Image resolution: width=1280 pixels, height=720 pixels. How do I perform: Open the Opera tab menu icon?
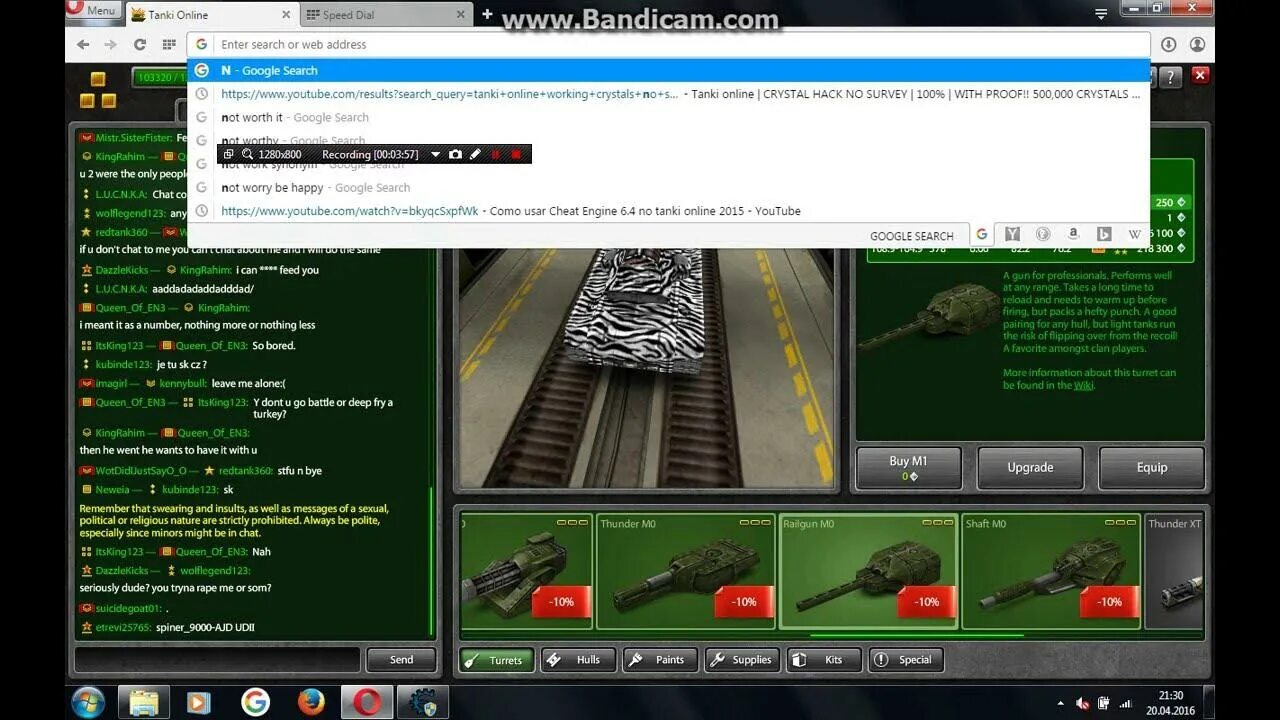tap(1101, 14)
